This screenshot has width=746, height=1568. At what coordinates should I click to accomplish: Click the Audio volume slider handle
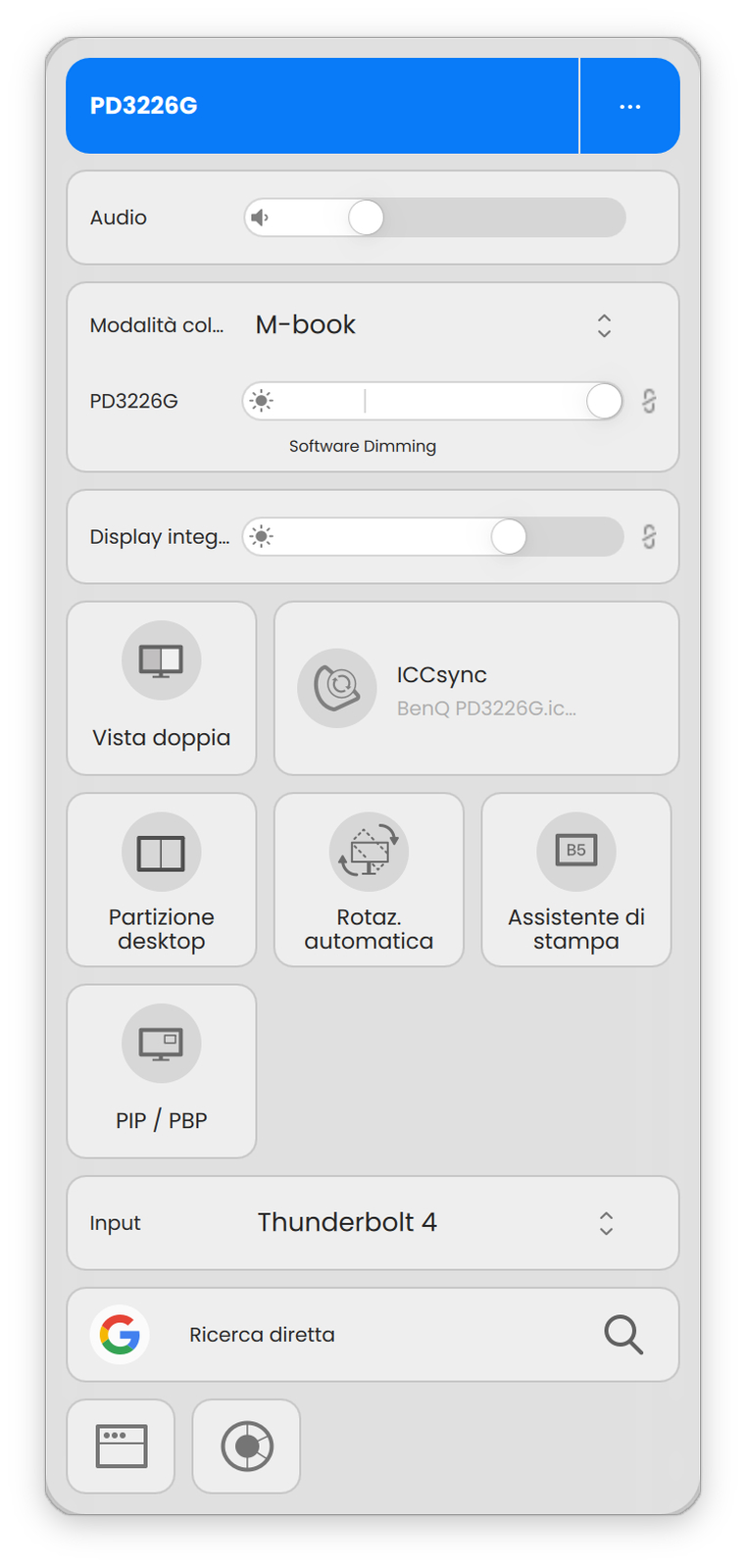(366, 218)
